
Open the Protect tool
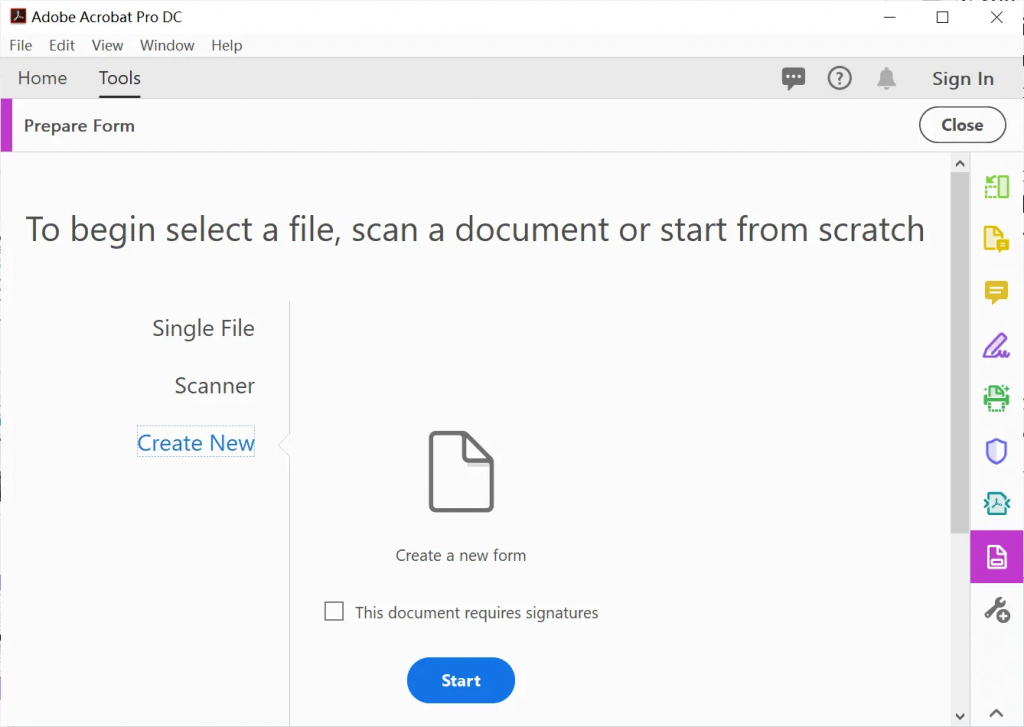click(996, 451)
